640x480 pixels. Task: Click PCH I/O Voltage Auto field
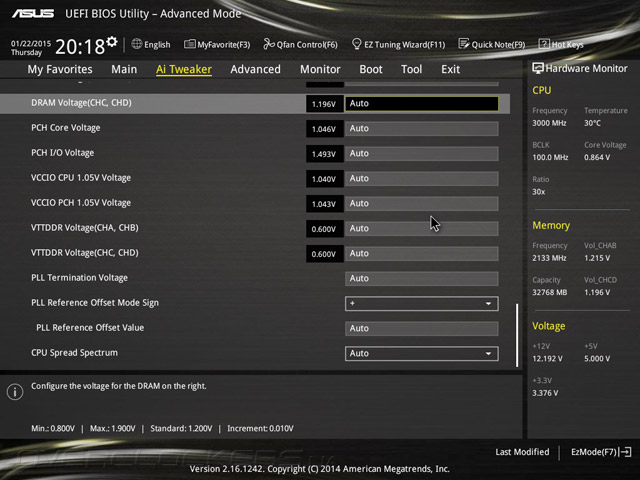click(x=422, y=153)
